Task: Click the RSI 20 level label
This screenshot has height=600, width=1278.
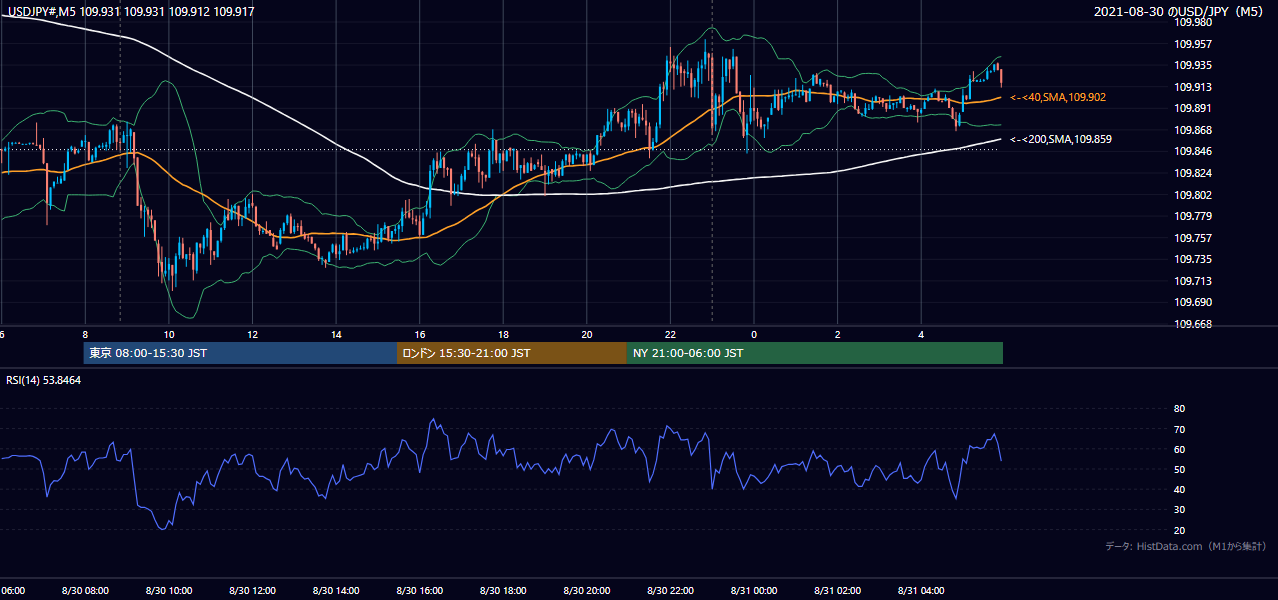Action: click(1179, 531)
